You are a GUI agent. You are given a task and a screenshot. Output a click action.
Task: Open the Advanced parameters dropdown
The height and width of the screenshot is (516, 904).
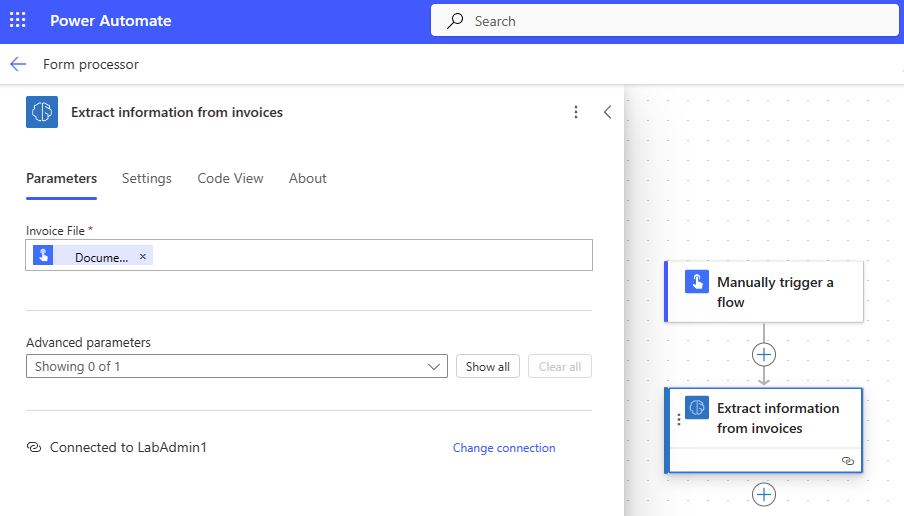236,366
